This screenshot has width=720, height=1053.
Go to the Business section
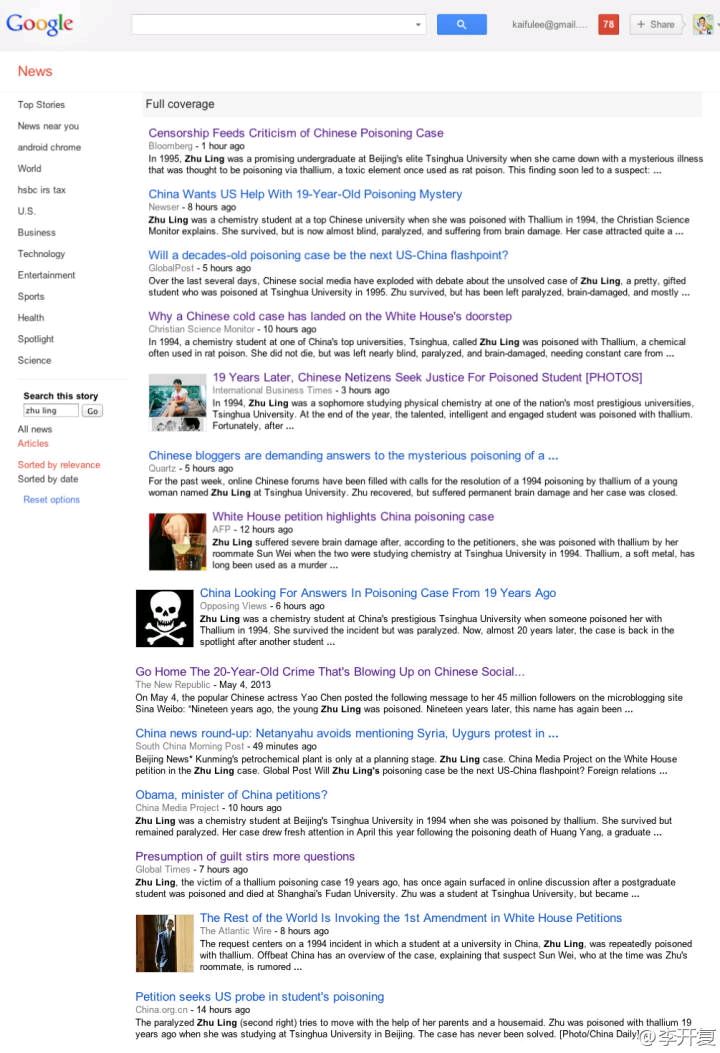tap(36, 232)
